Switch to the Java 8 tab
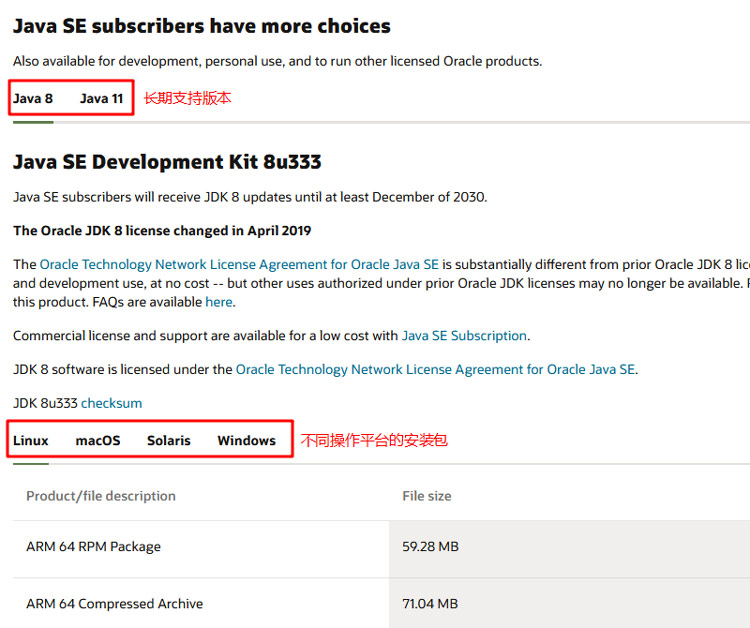This screenshot has height=628, width=750. [33, 99]
